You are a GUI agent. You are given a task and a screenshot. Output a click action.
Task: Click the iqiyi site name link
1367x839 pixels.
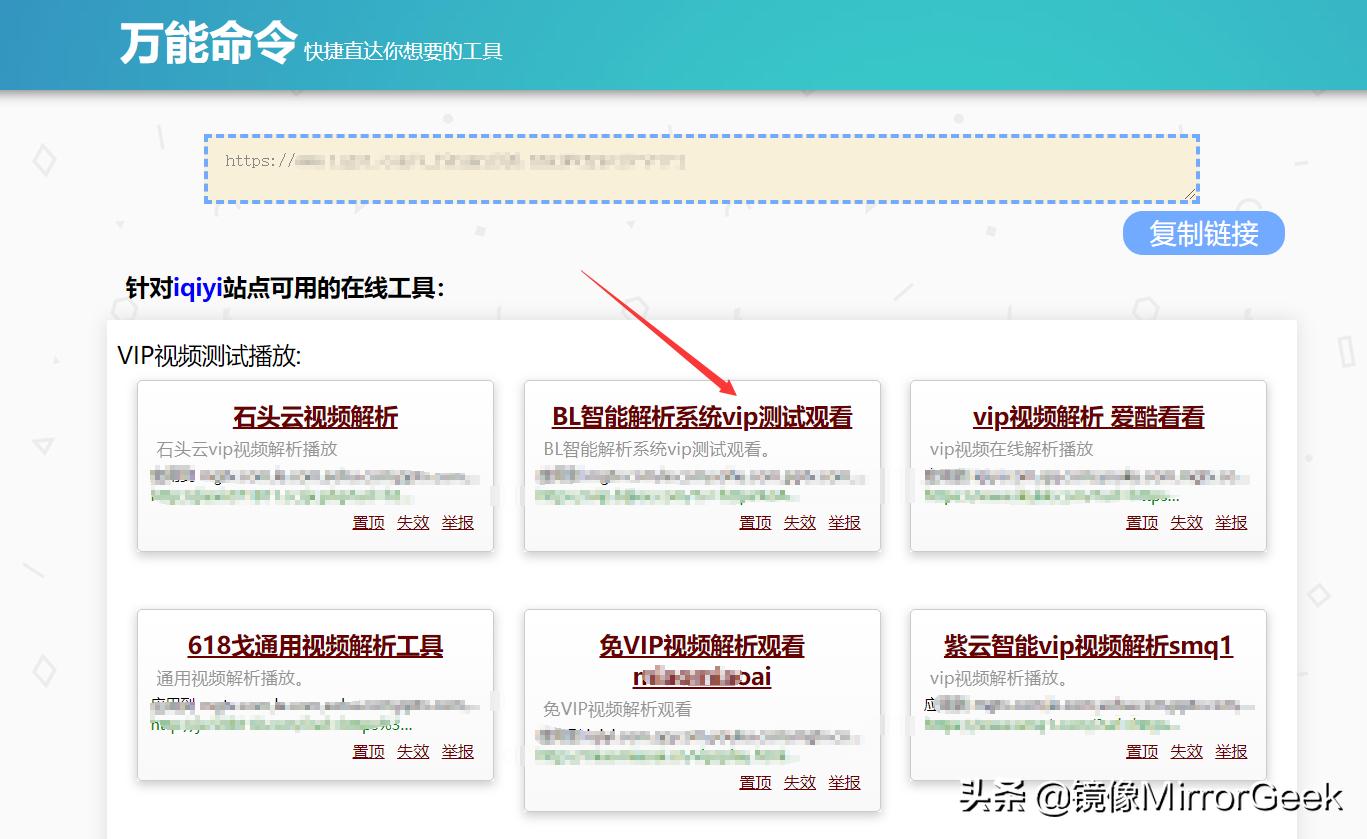tap(197, 288)
